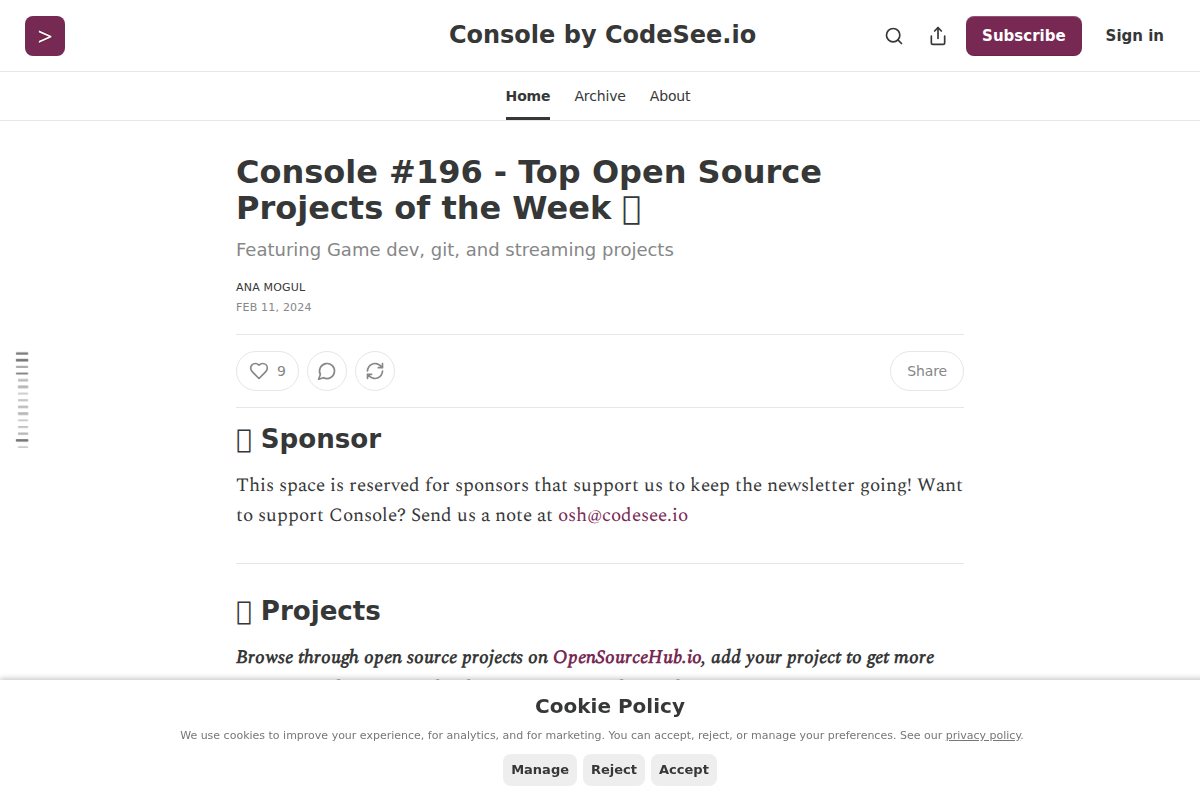Reject cookies in the banner
The image size is (1200, 800).
click(614, 770)
